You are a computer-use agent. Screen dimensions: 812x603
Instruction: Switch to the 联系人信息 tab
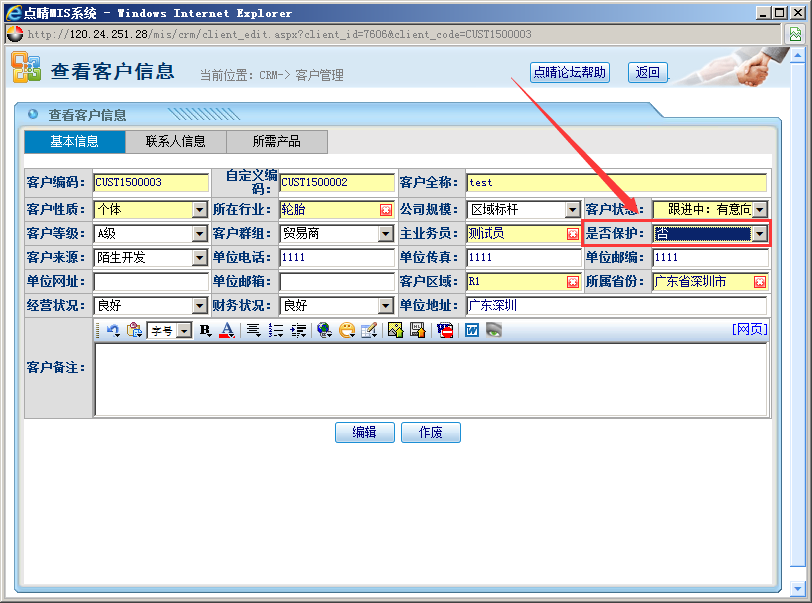click(x=175, y=142)
